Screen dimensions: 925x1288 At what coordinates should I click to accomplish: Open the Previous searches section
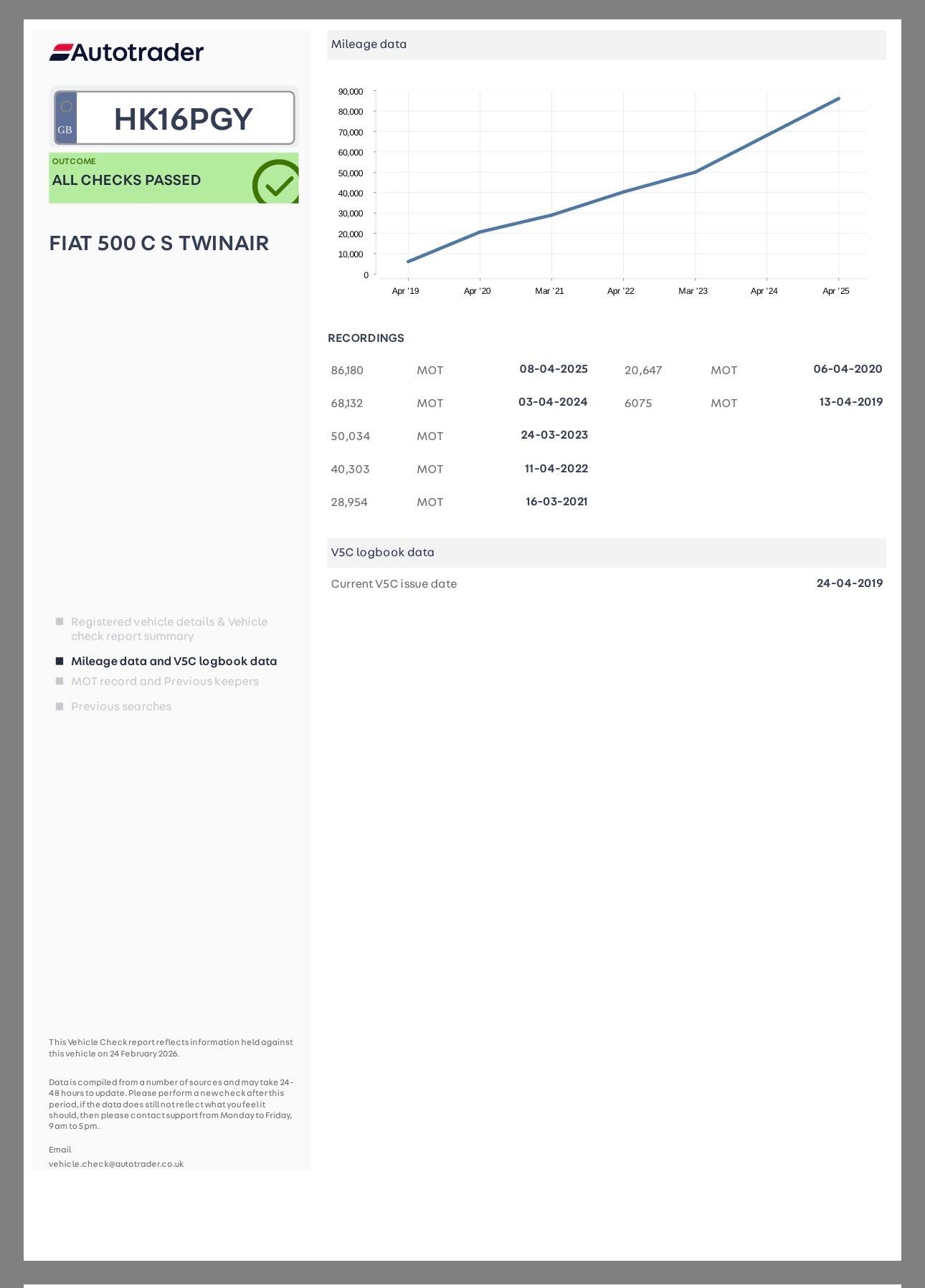click(x=121, y=706)
